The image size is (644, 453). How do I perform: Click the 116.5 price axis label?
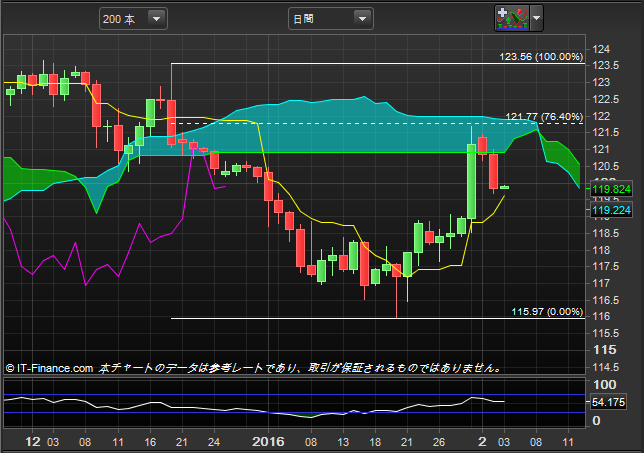(605, 300)
